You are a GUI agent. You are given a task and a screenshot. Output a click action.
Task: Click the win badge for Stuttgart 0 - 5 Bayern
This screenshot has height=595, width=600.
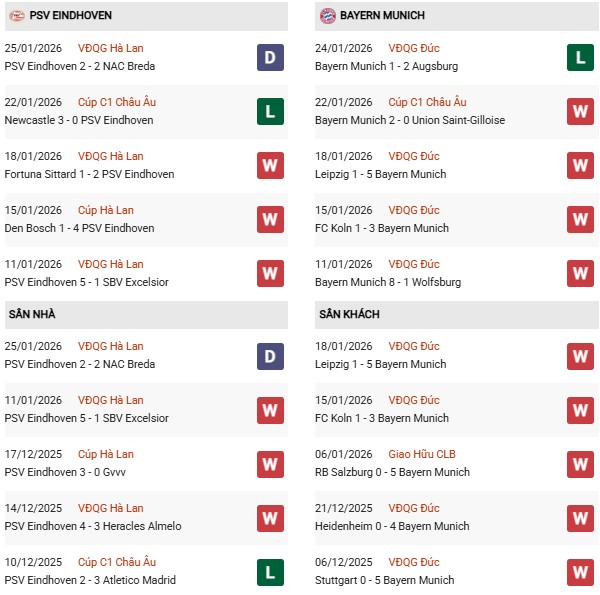pyautogui.click(x=580, y=572)
